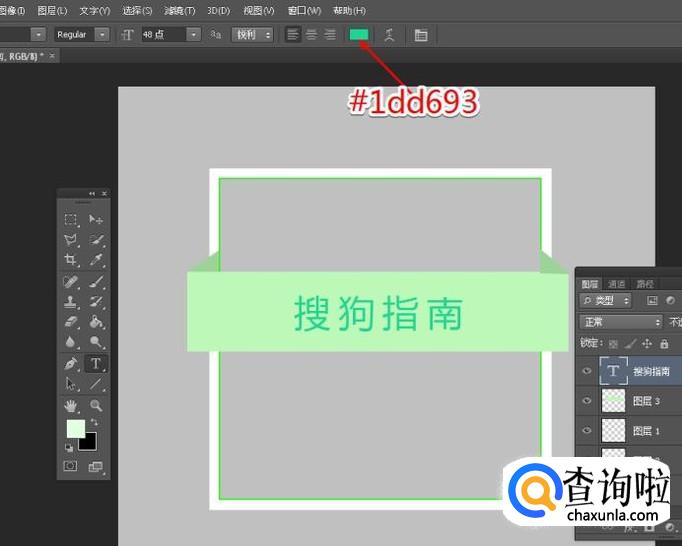
Task: Left align text in options bar
Action: pyautogui.click(x=293, y=34)
